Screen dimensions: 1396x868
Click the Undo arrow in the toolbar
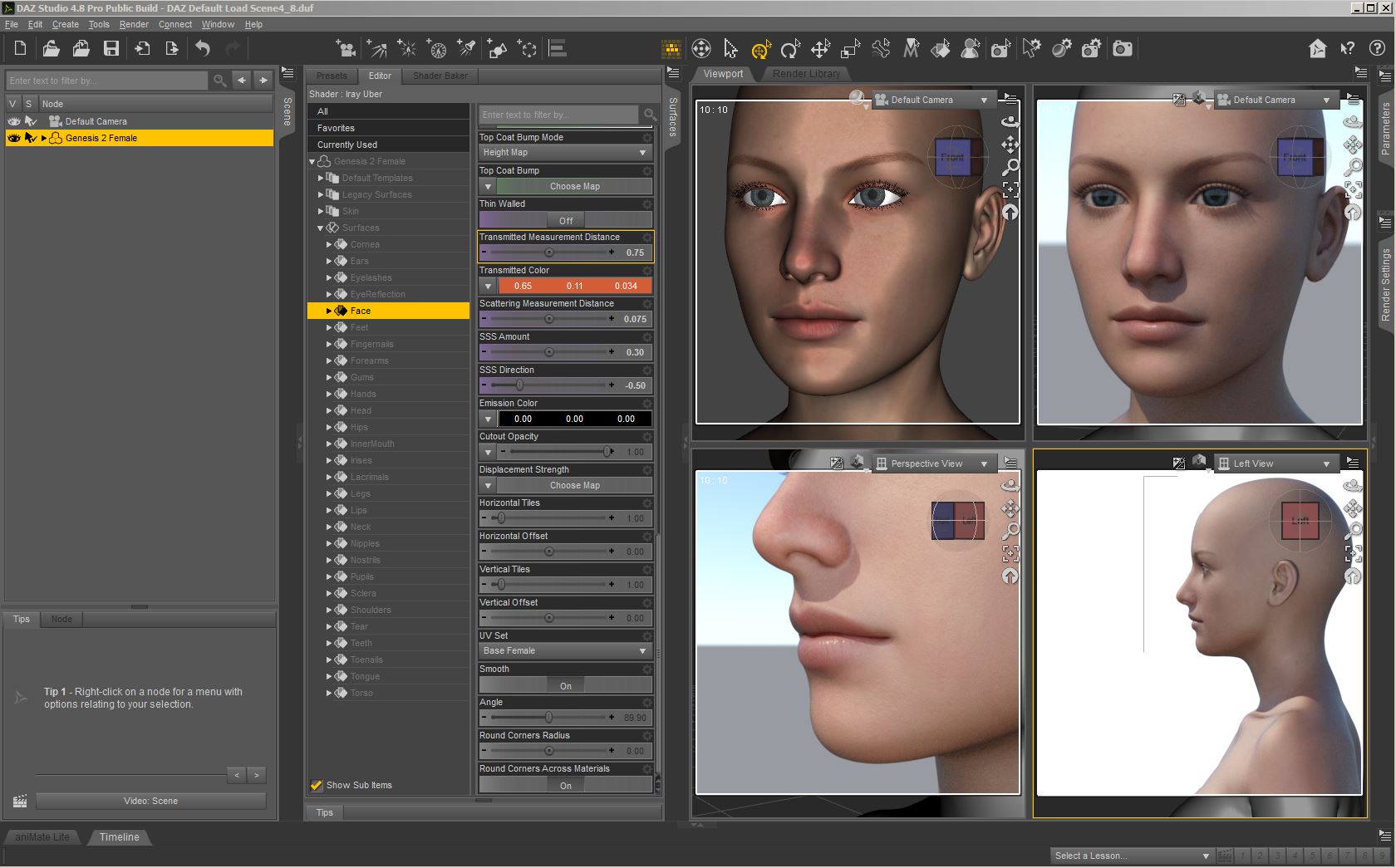tap(203, 49)
